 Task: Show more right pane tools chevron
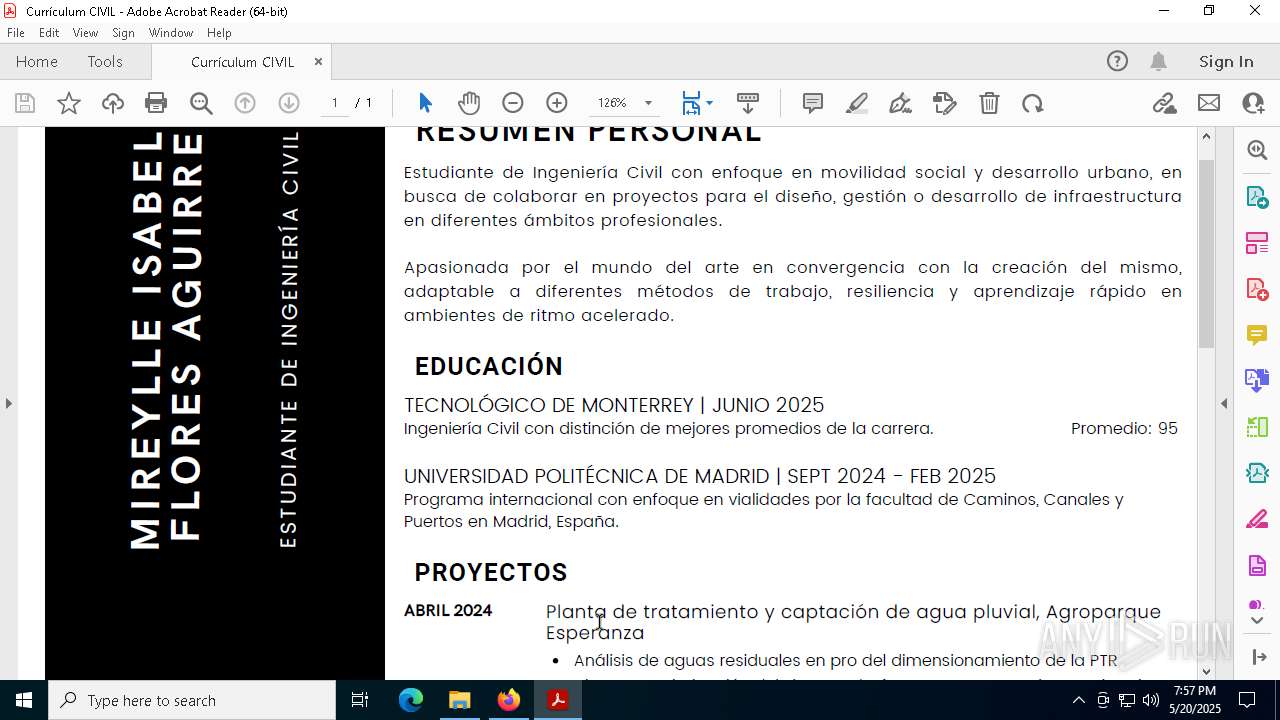click(1257, 620)
